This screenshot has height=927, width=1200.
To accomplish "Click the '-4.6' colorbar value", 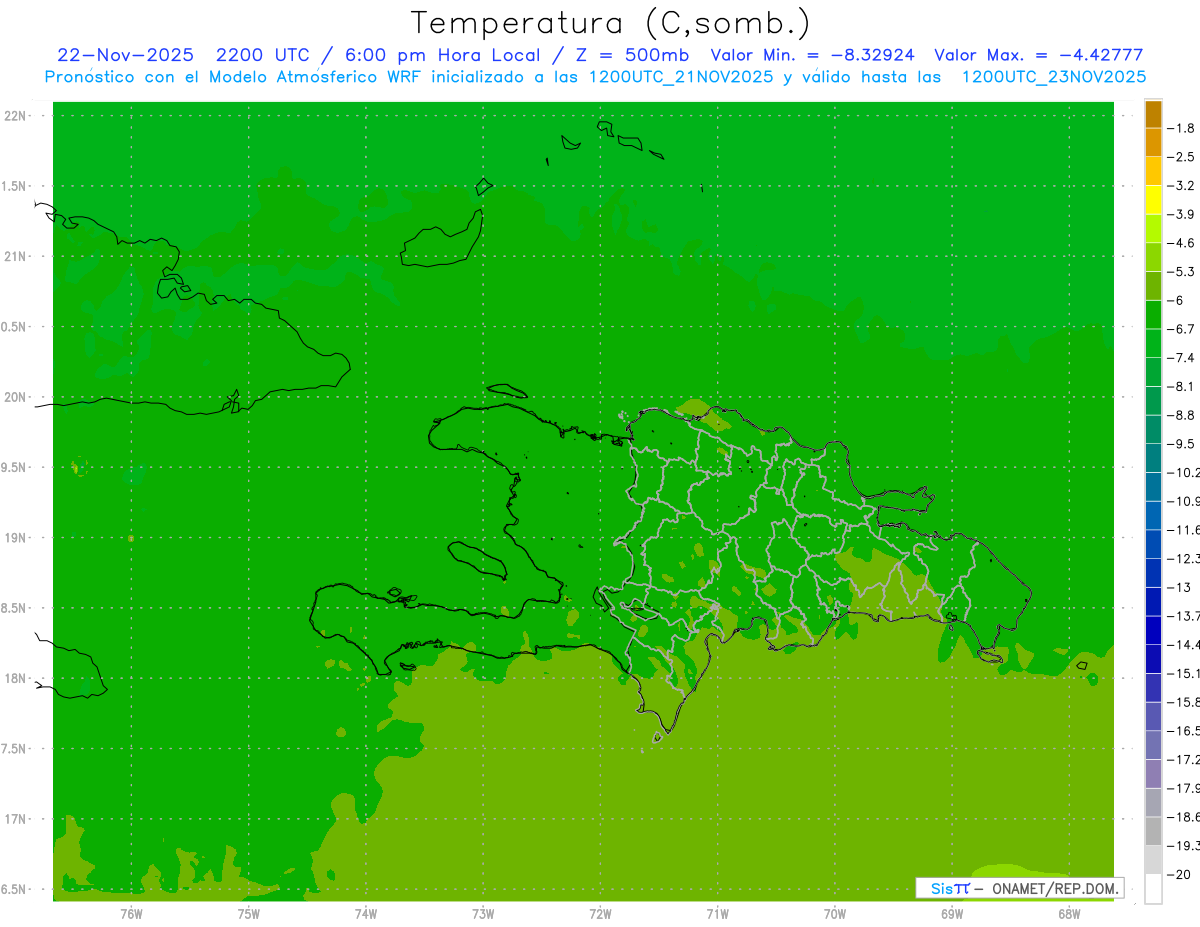I will point(1180,243).
